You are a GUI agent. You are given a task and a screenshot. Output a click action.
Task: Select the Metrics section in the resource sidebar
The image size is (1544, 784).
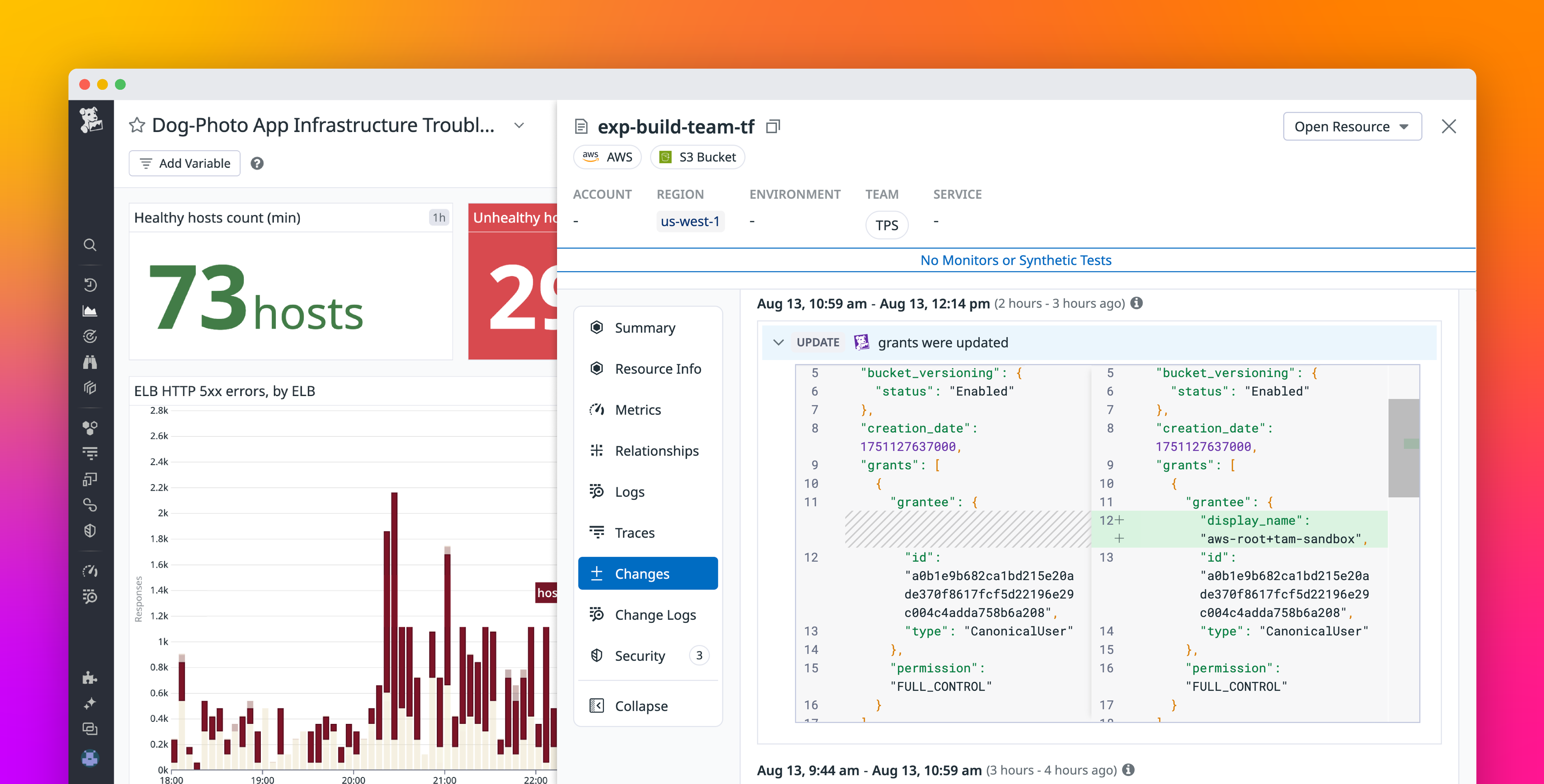point(638,409)
